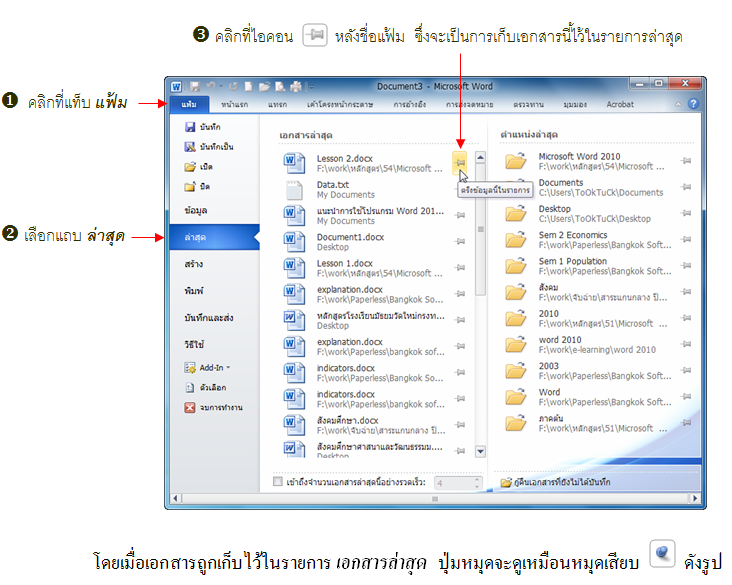Switch to เค้าโครงหน้ากระดาษ ribbon tab
732x585 pixels.
[340, 105]
